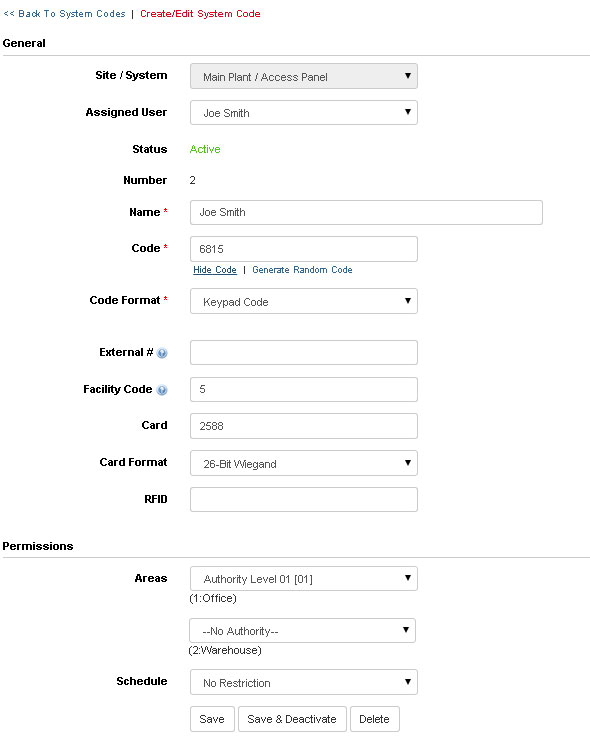Image resolution: width=590 pixels, height=746 pixels.
Task: Click the Hide Code link
Action: click(215, 270)
